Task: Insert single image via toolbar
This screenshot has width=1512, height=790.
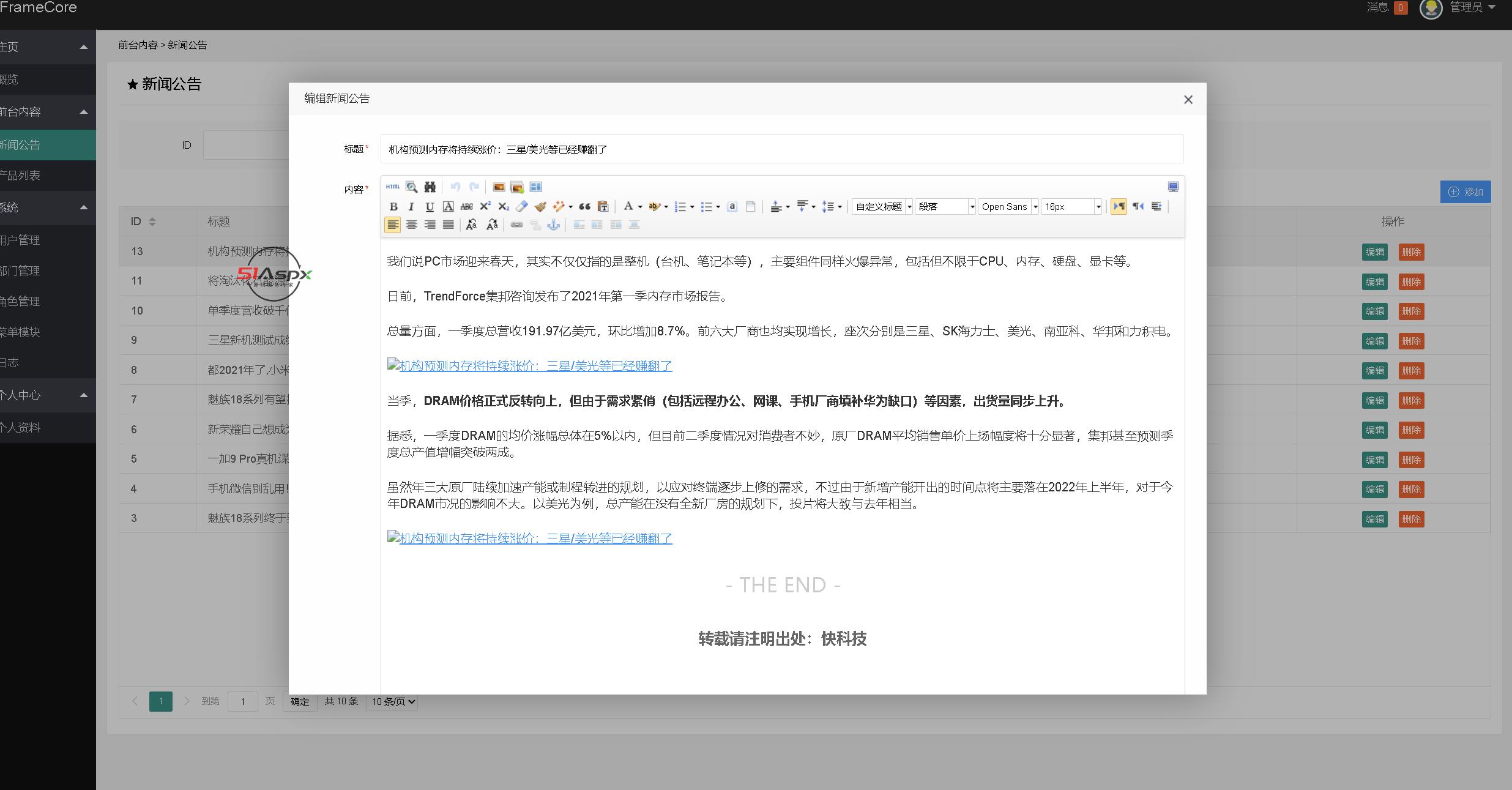Action: 499,187
